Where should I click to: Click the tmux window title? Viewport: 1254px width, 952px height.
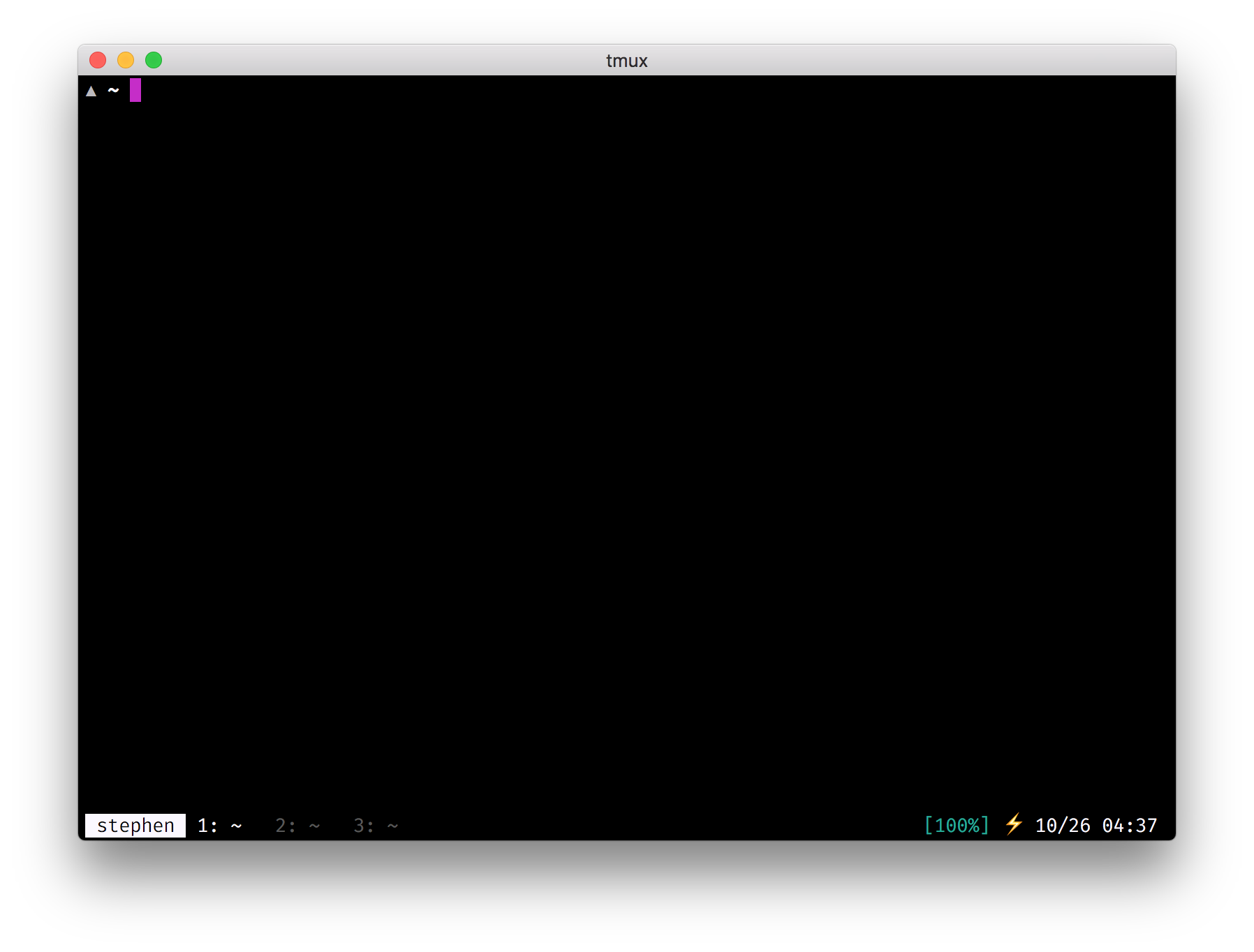[x=626, y=61]
